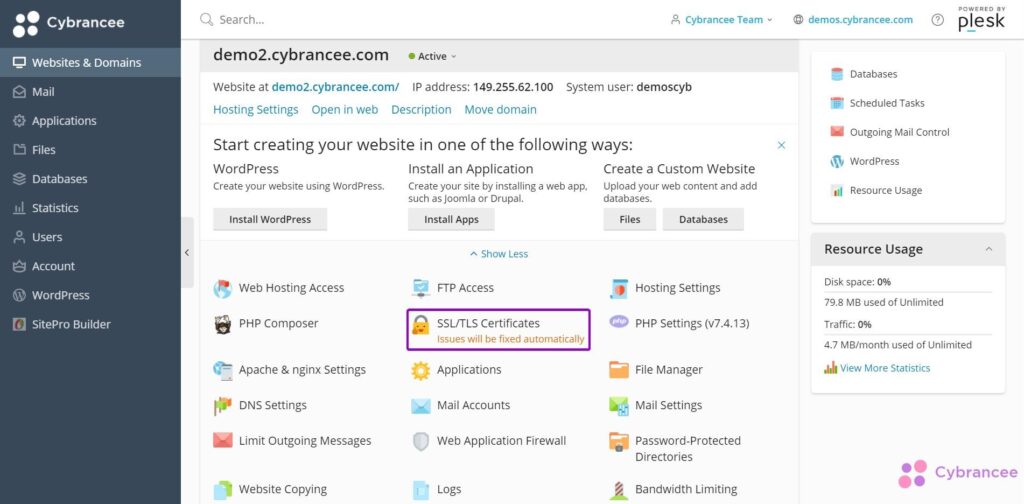Click the Resource Usage chart icon

(x=837, y=191)
